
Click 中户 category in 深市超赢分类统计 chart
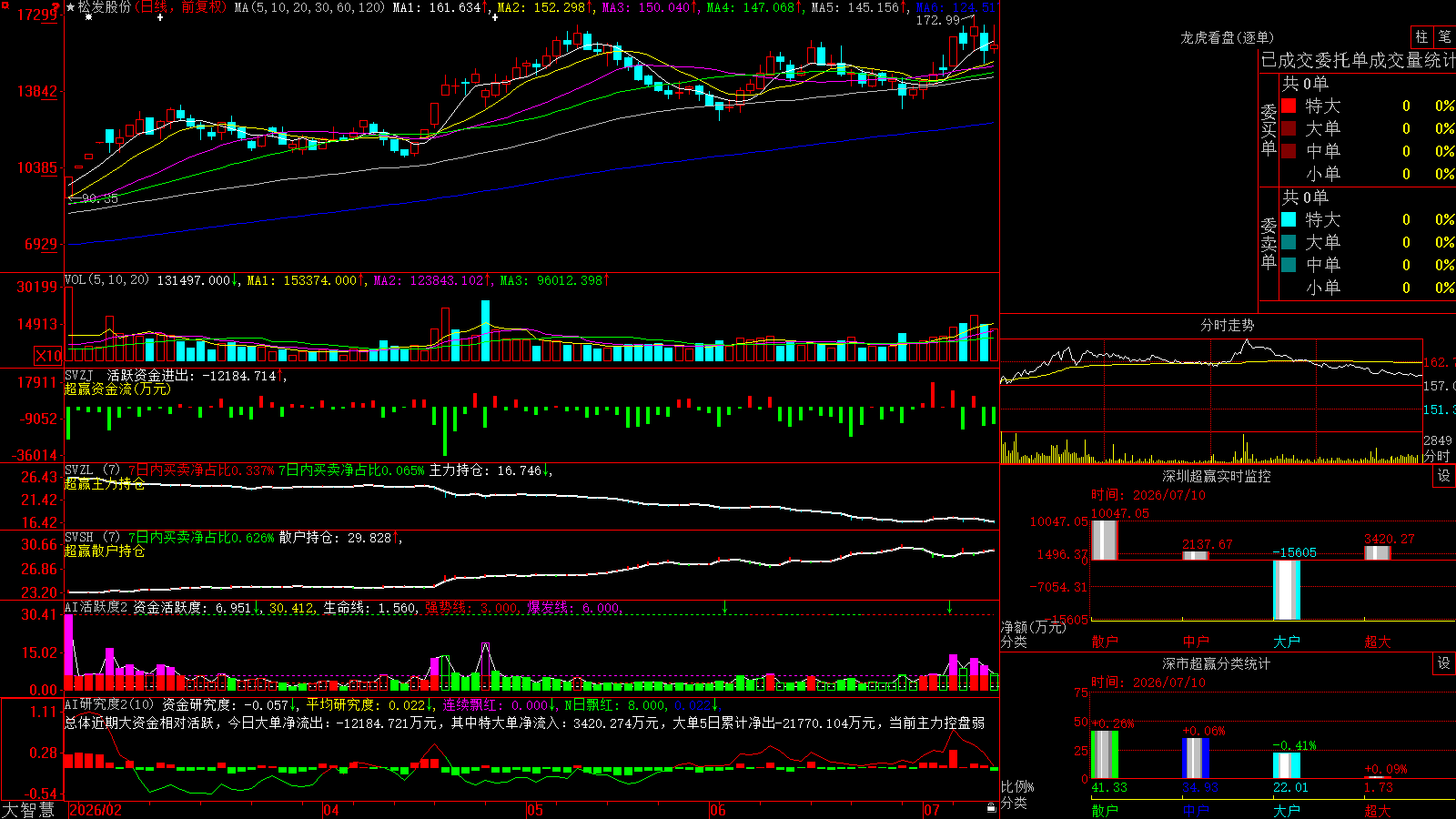(x=1196, y=810)
